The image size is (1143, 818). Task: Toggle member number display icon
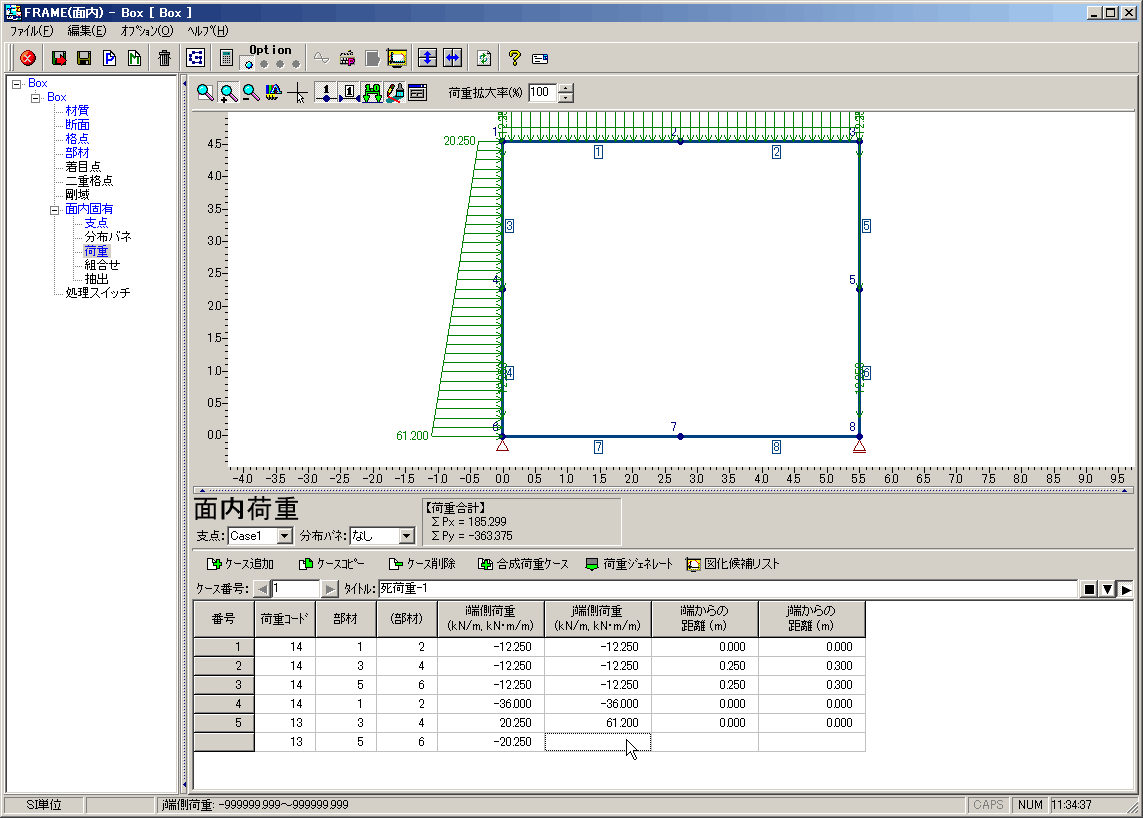tap(349, 93)
